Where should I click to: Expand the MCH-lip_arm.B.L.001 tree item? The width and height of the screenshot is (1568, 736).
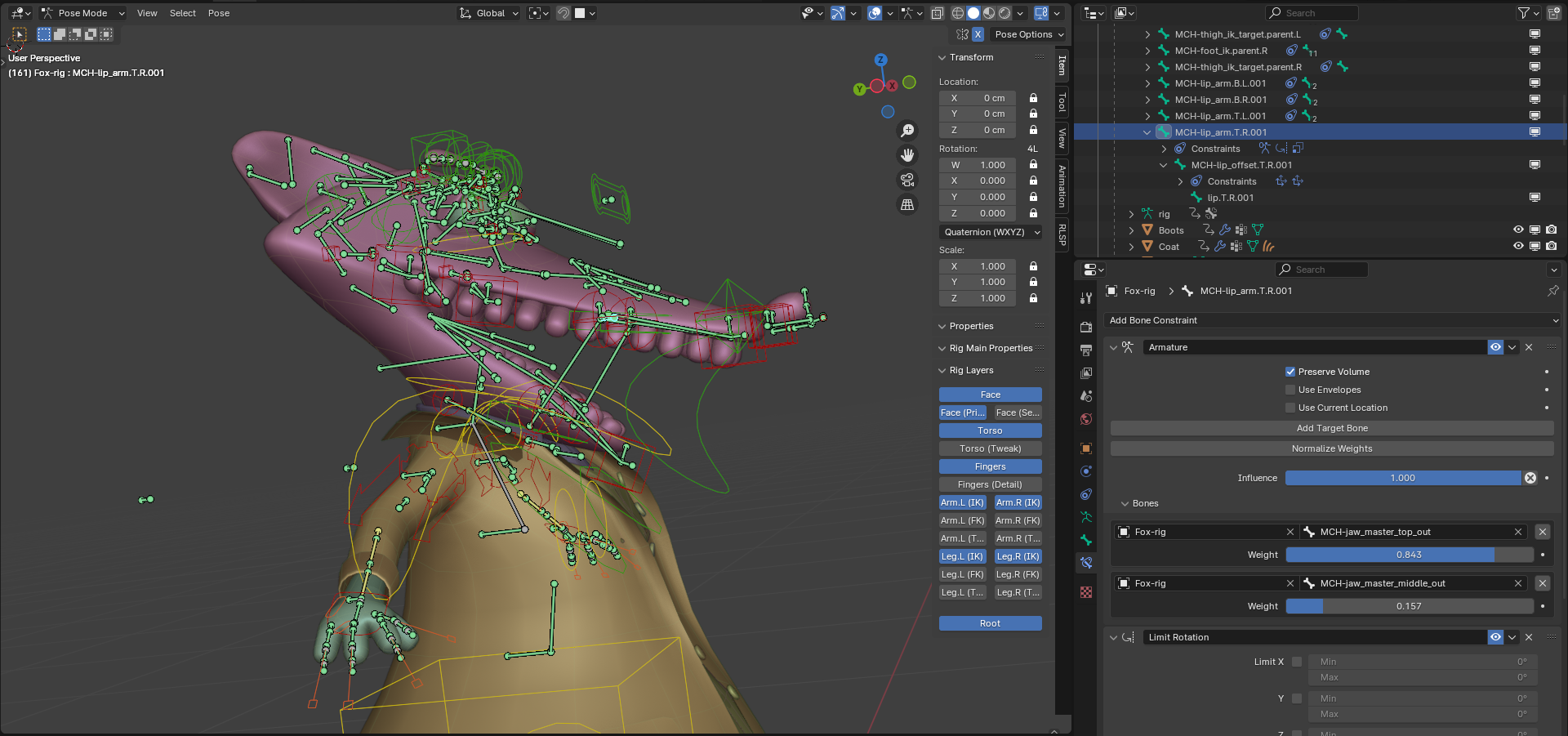(x=1147, y=83)
